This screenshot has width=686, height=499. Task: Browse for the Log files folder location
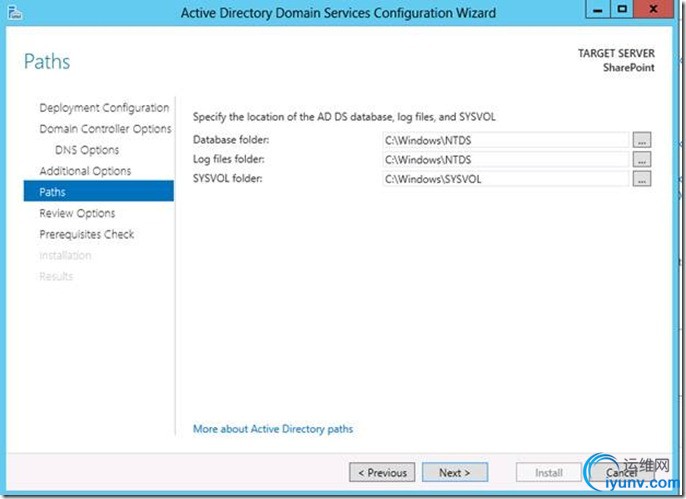[x=641, y=159]
